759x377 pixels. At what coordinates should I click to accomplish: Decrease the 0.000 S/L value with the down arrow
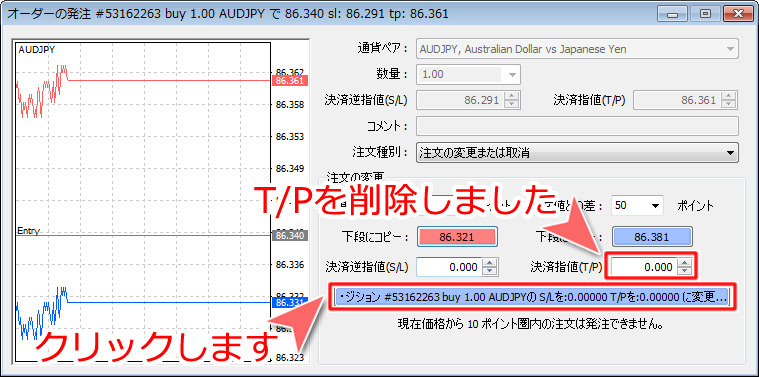pyautogui.click(x=490, y=271)
